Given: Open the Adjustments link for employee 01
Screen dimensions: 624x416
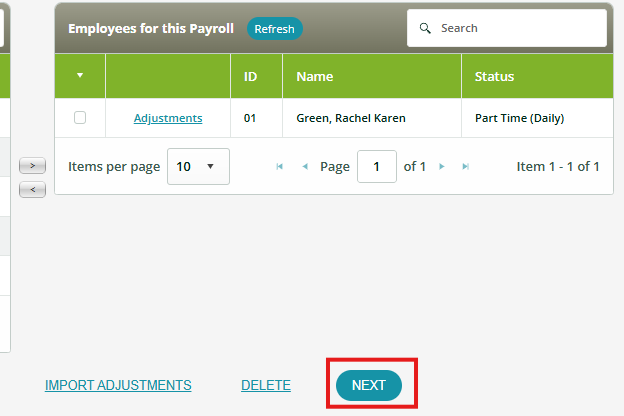Looking at the screenshot, I should [168, 118].
